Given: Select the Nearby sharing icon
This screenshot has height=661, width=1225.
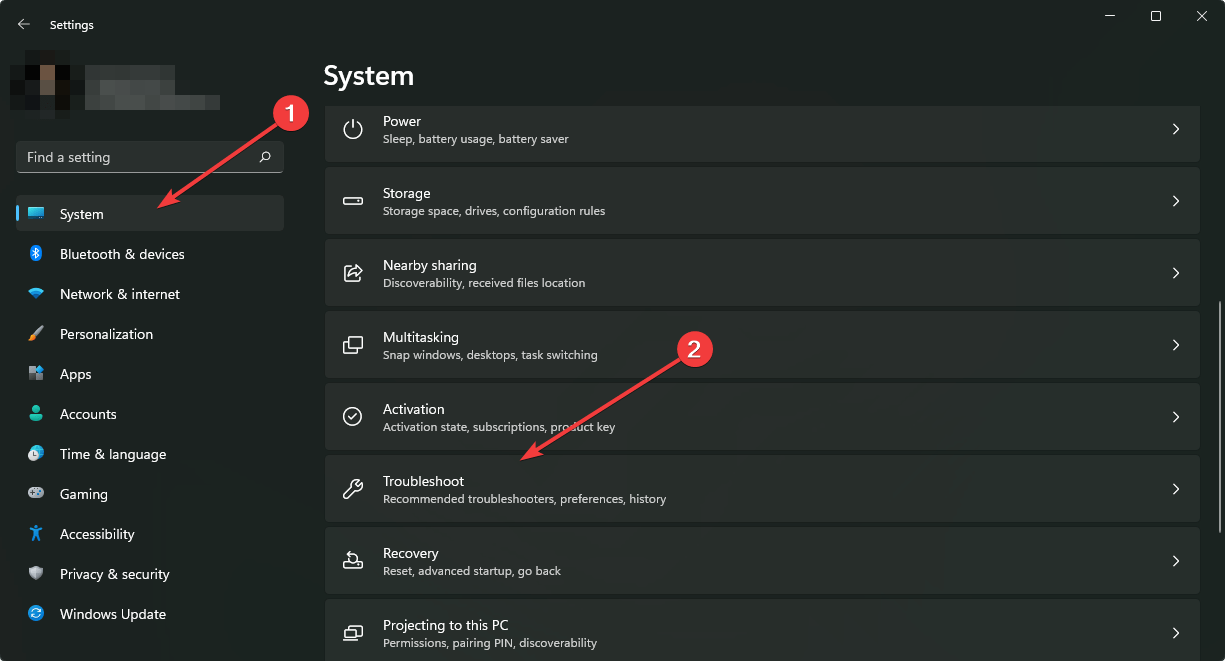Looking at the screenshot, I should coord(352,273).
